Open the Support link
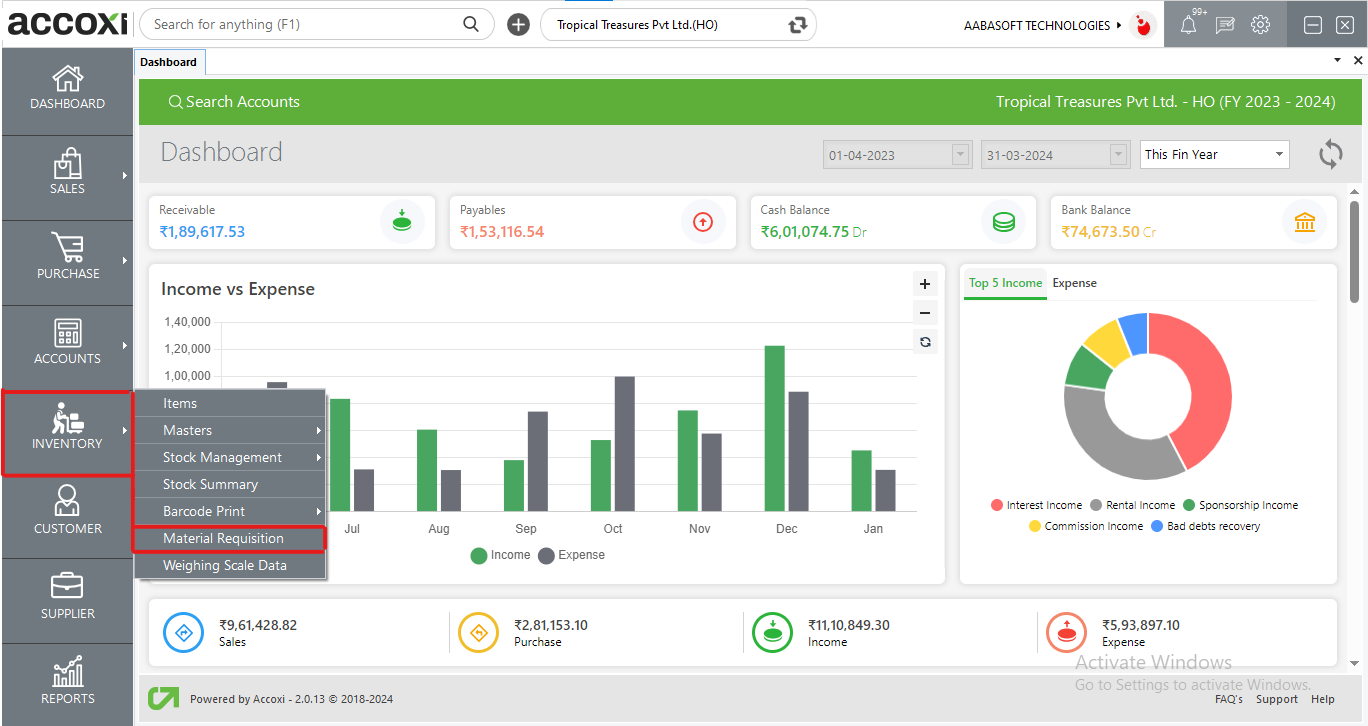Image resolution: width=1368 pixels, height=726 pixels. pos(1277,699)
